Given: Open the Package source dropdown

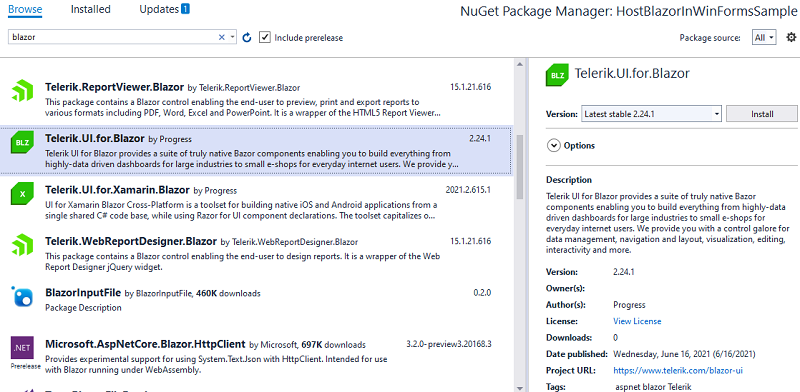Looking at the screenshot, I should (x=764, y=37).
